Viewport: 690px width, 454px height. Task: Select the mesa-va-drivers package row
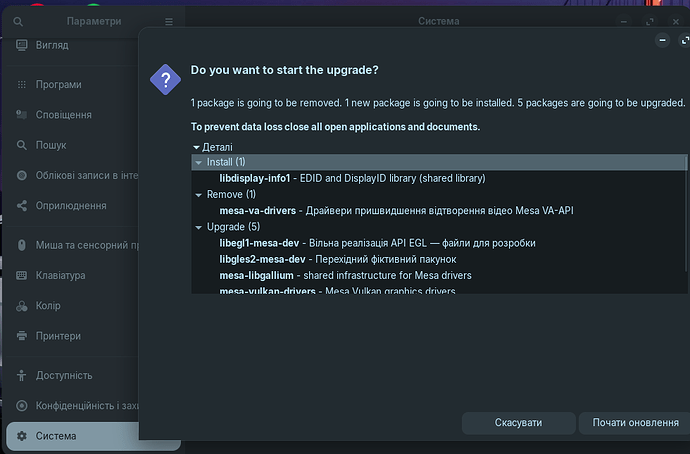(396, 210)
